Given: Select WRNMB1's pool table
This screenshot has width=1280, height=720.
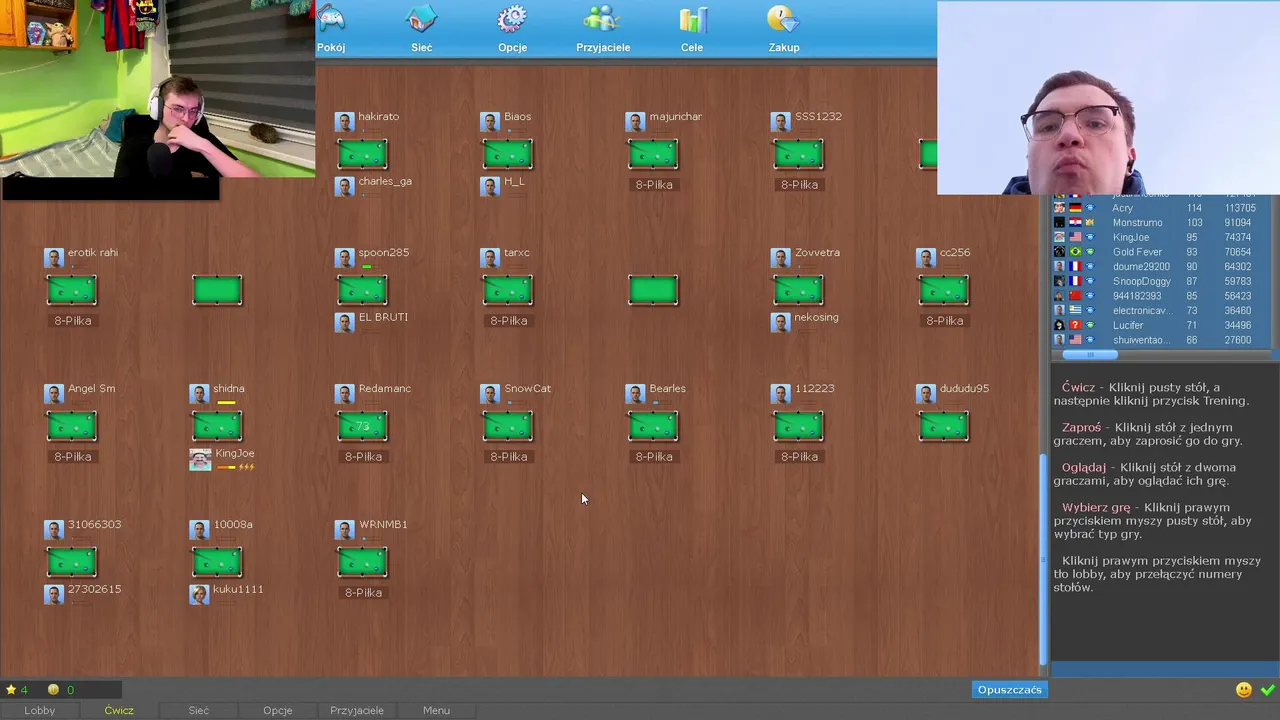Looking at the screenshot, I should pos(362,562).
